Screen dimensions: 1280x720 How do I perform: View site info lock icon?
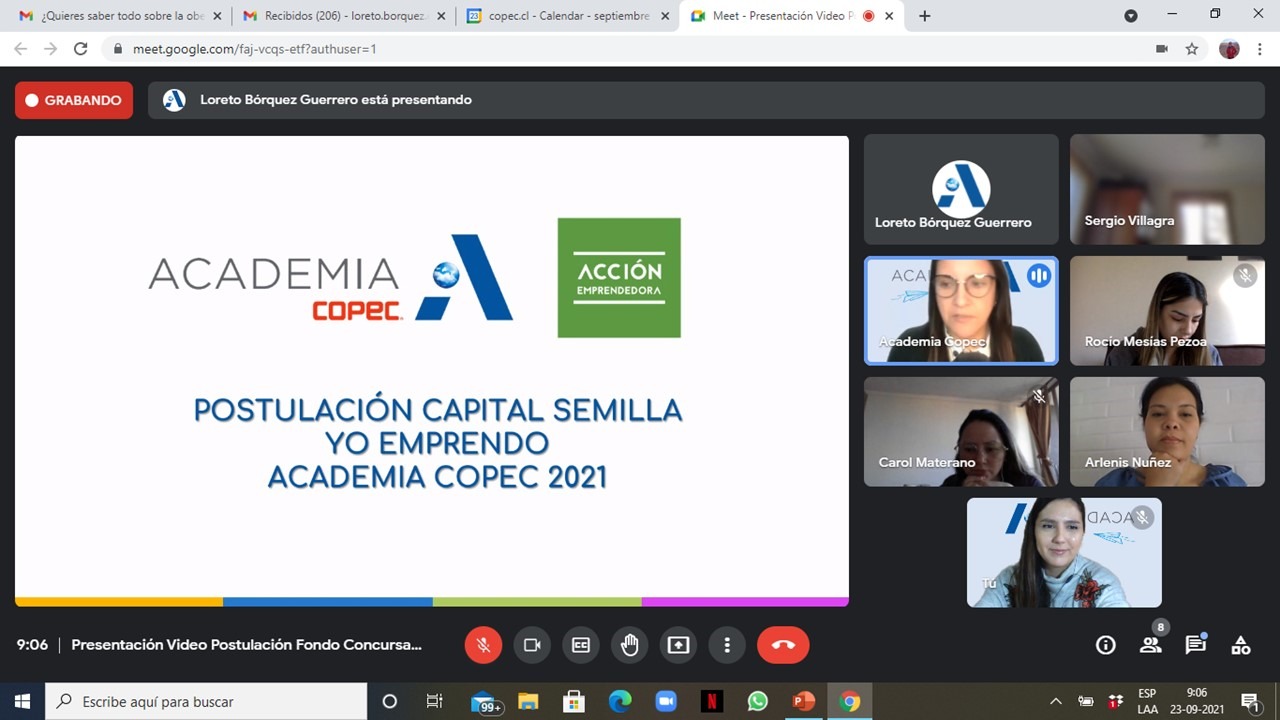pyautogui.click(x=118, y=48)
